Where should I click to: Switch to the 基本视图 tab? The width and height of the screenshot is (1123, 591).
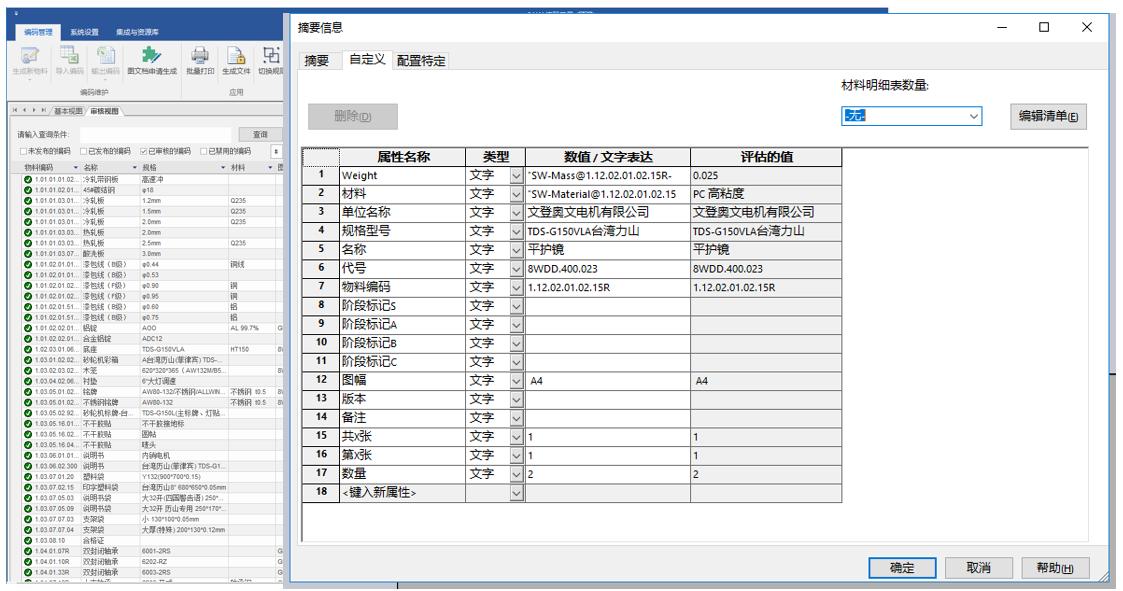[68, 109]
